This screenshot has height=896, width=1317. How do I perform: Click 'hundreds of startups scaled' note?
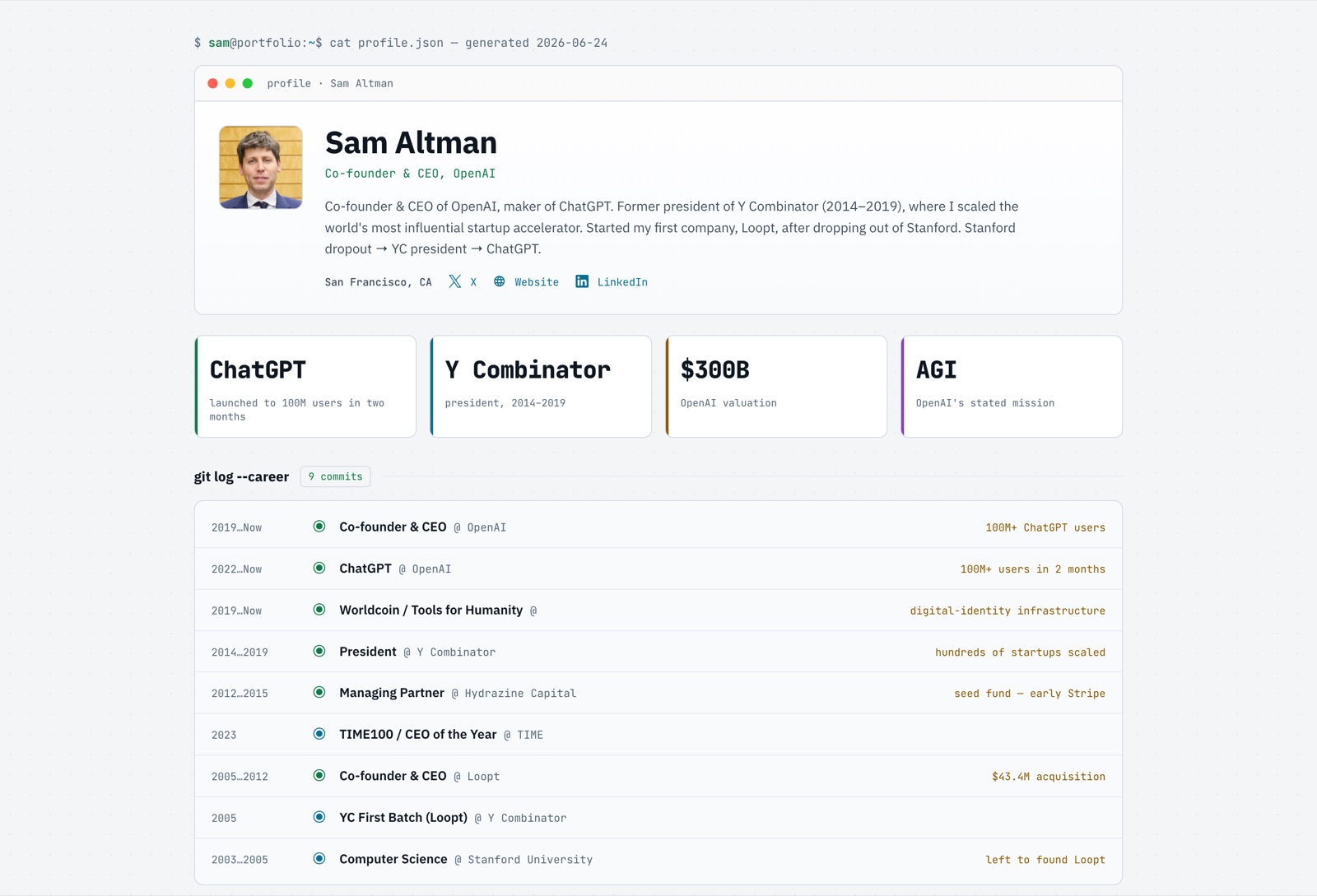tap(1021, 652)
